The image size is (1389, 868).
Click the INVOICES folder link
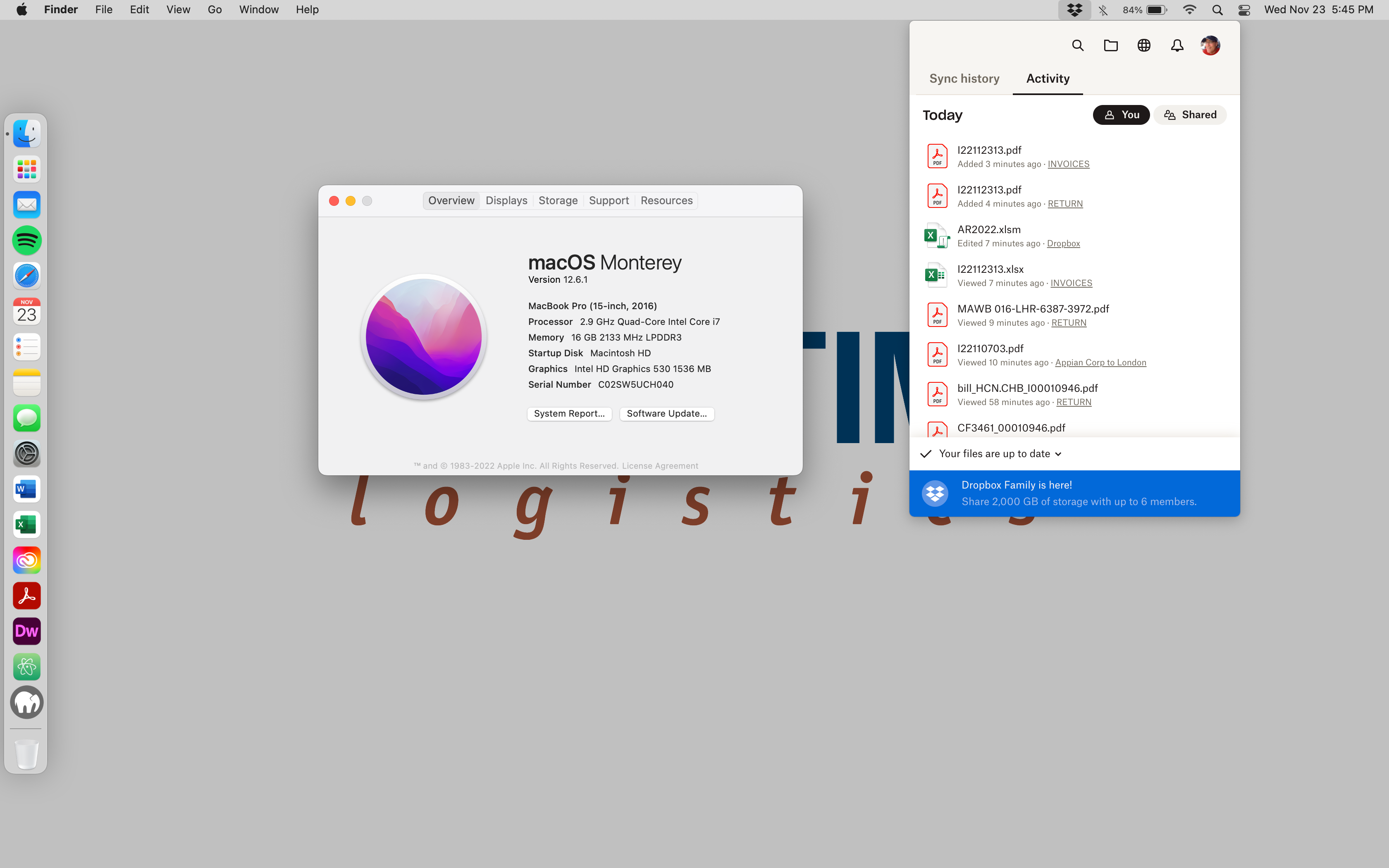[1068, 163]
